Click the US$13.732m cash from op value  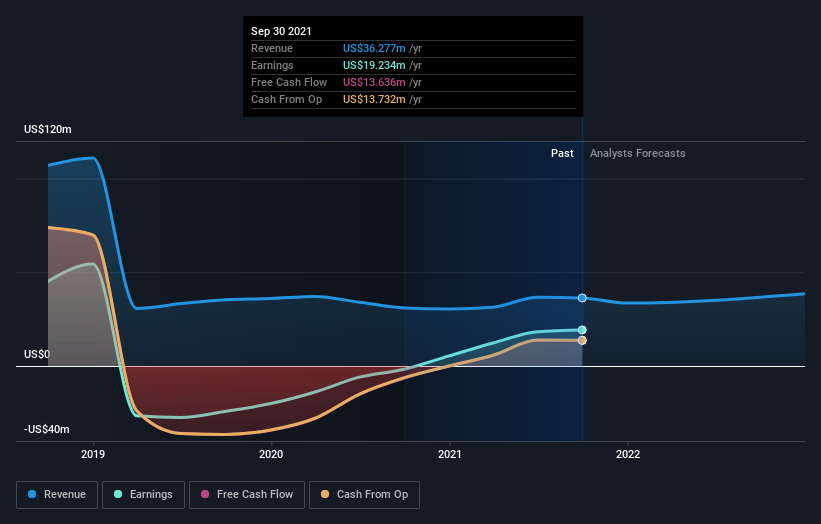pos(374,99)
